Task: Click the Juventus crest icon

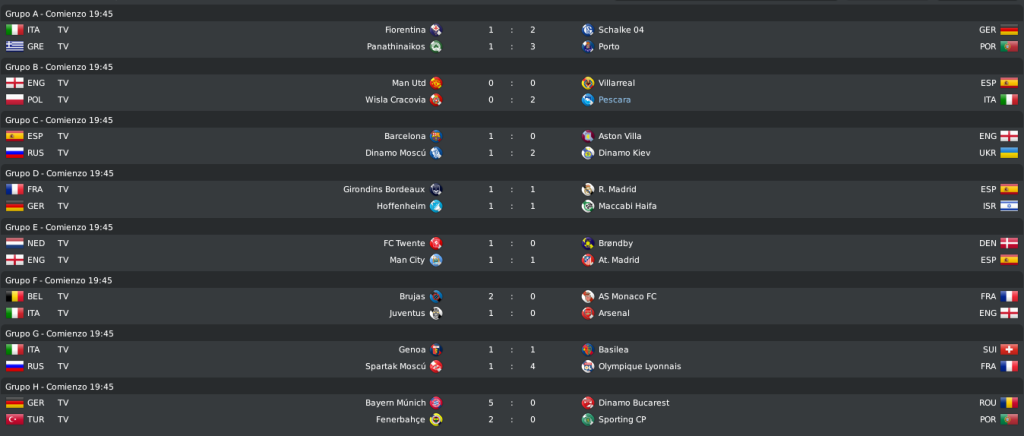Action: (436, 313)
